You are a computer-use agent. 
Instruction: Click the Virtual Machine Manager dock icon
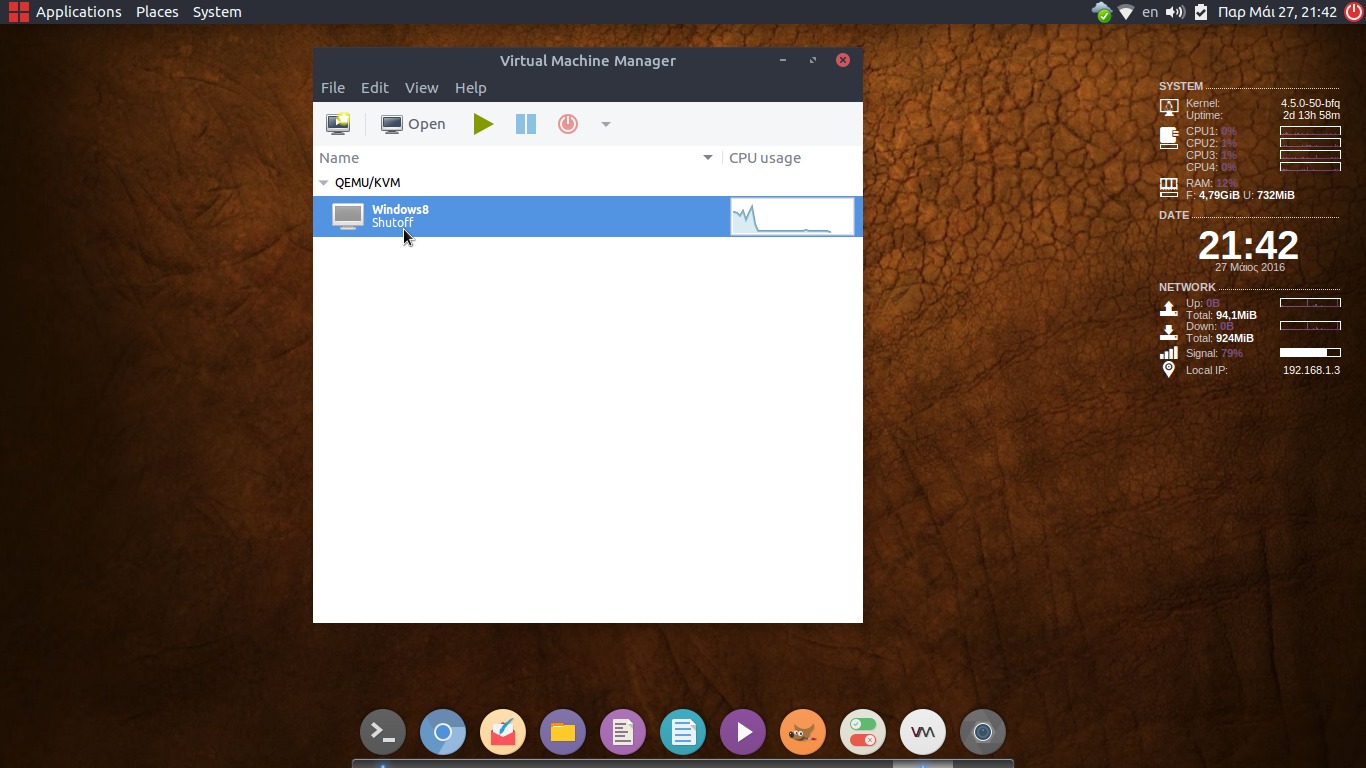click(923, 733)
